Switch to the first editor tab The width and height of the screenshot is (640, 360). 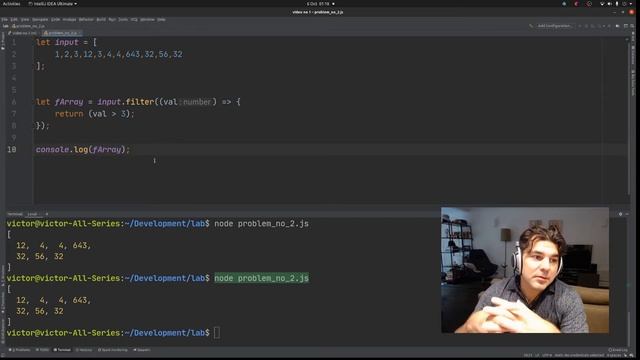click(x=23, y=33)
